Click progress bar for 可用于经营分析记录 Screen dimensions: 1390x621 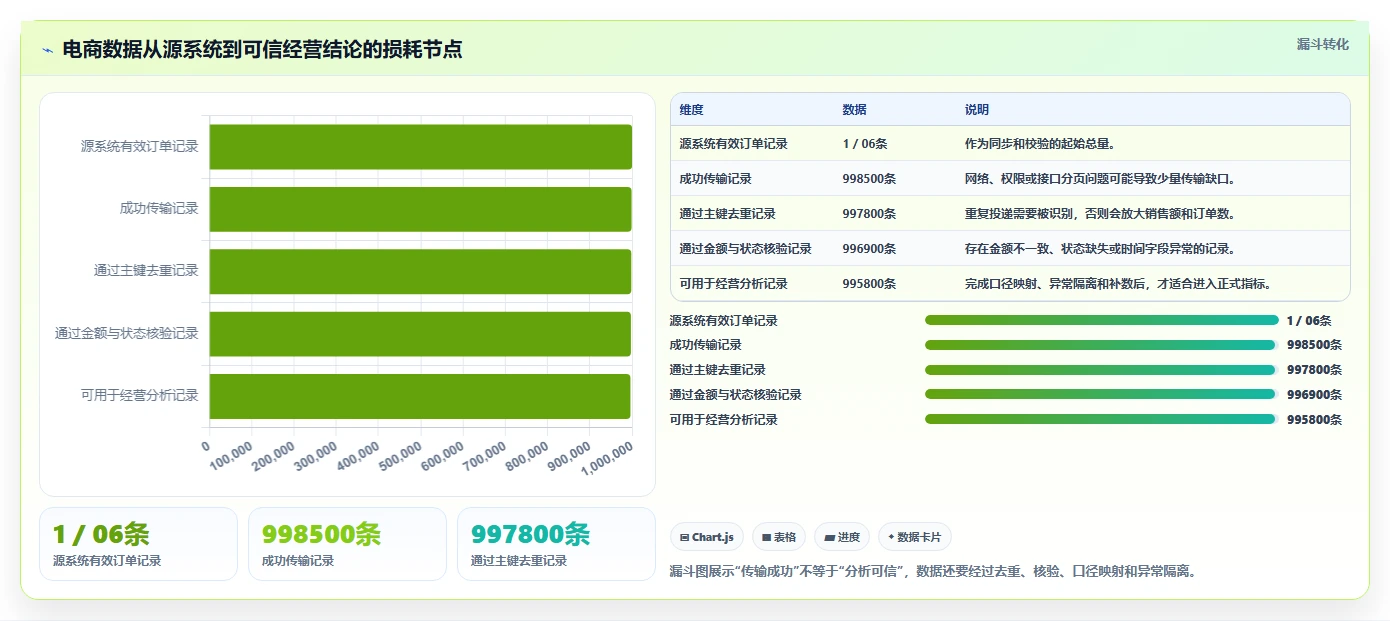(1102, 419)
